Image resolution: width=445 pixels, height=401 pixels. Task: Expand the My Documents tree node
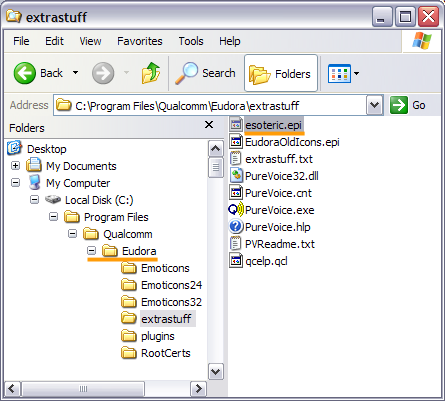(15, 165)
